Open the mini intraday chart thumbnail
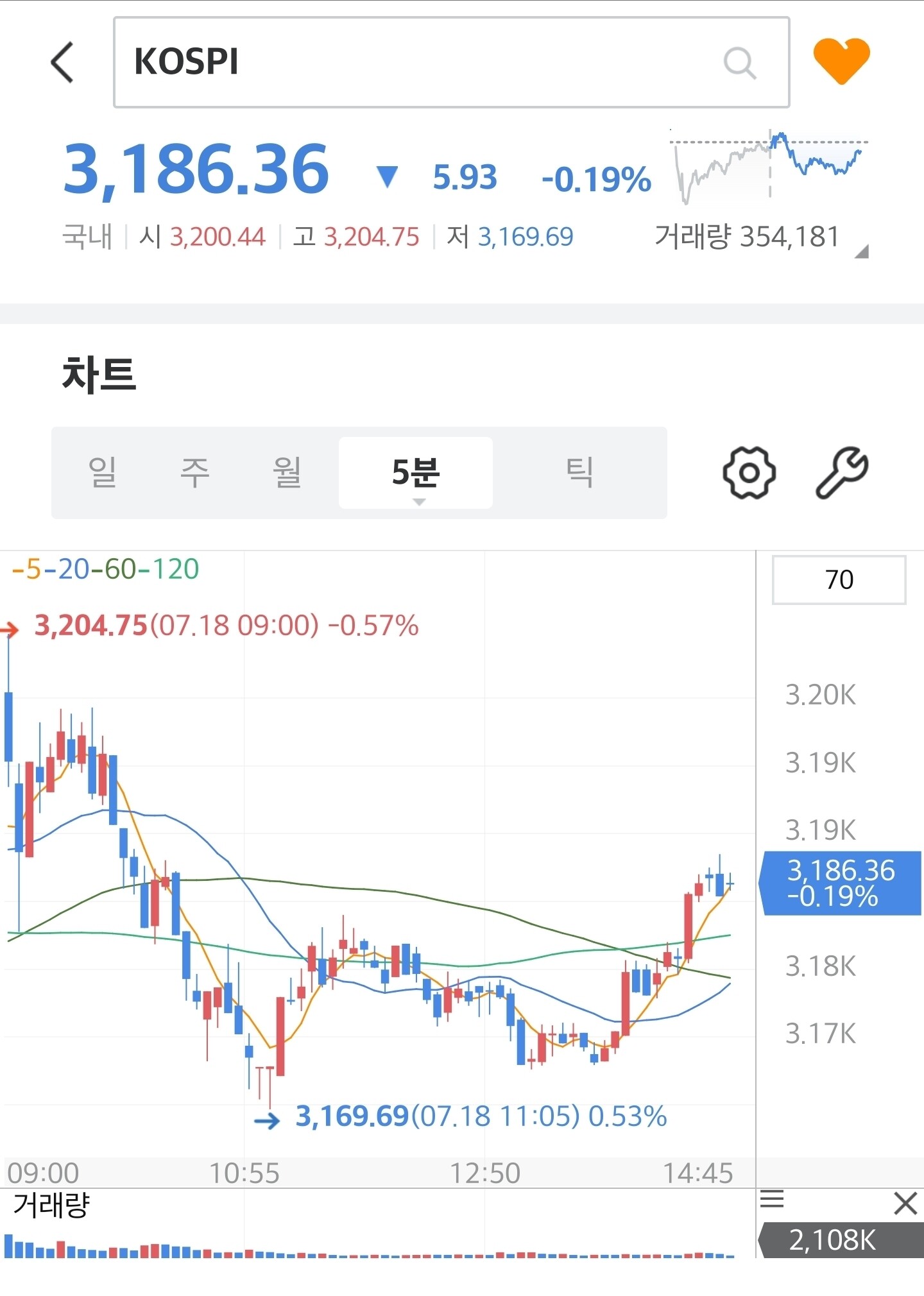This screenshot has width=924, height=1296. point(769,167)
